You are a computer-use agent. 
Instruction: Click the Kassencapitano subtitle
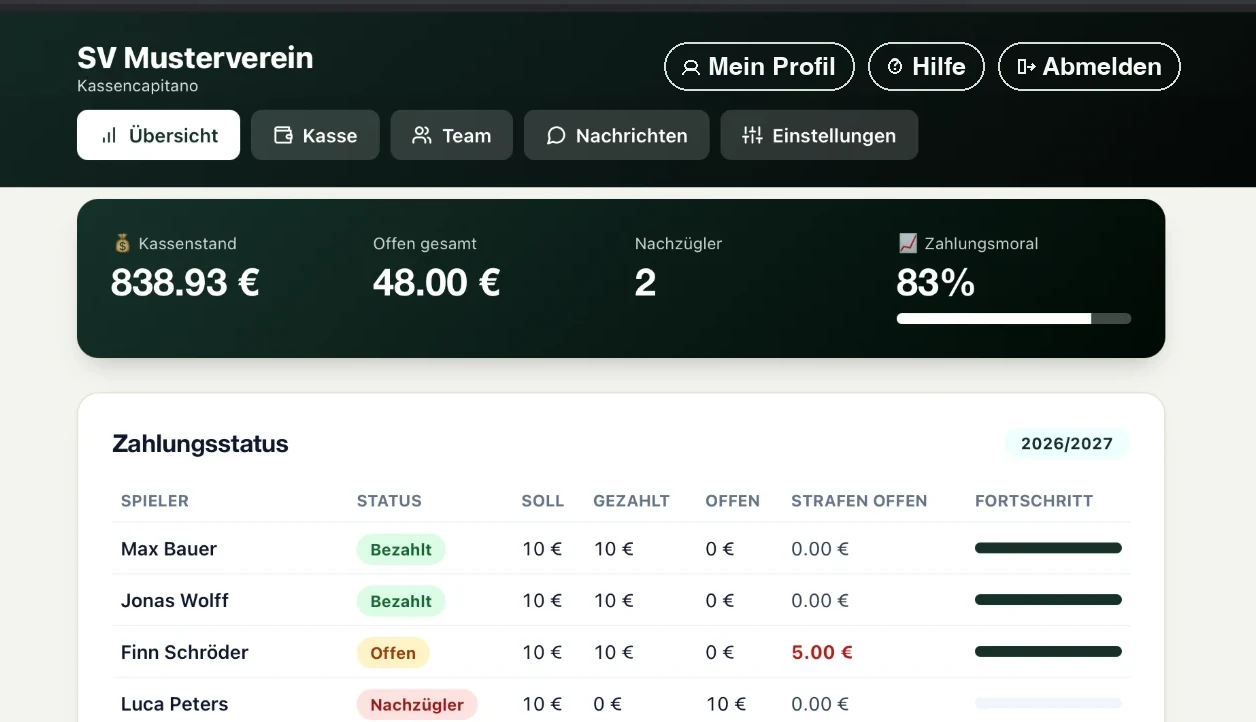(137, 86)
